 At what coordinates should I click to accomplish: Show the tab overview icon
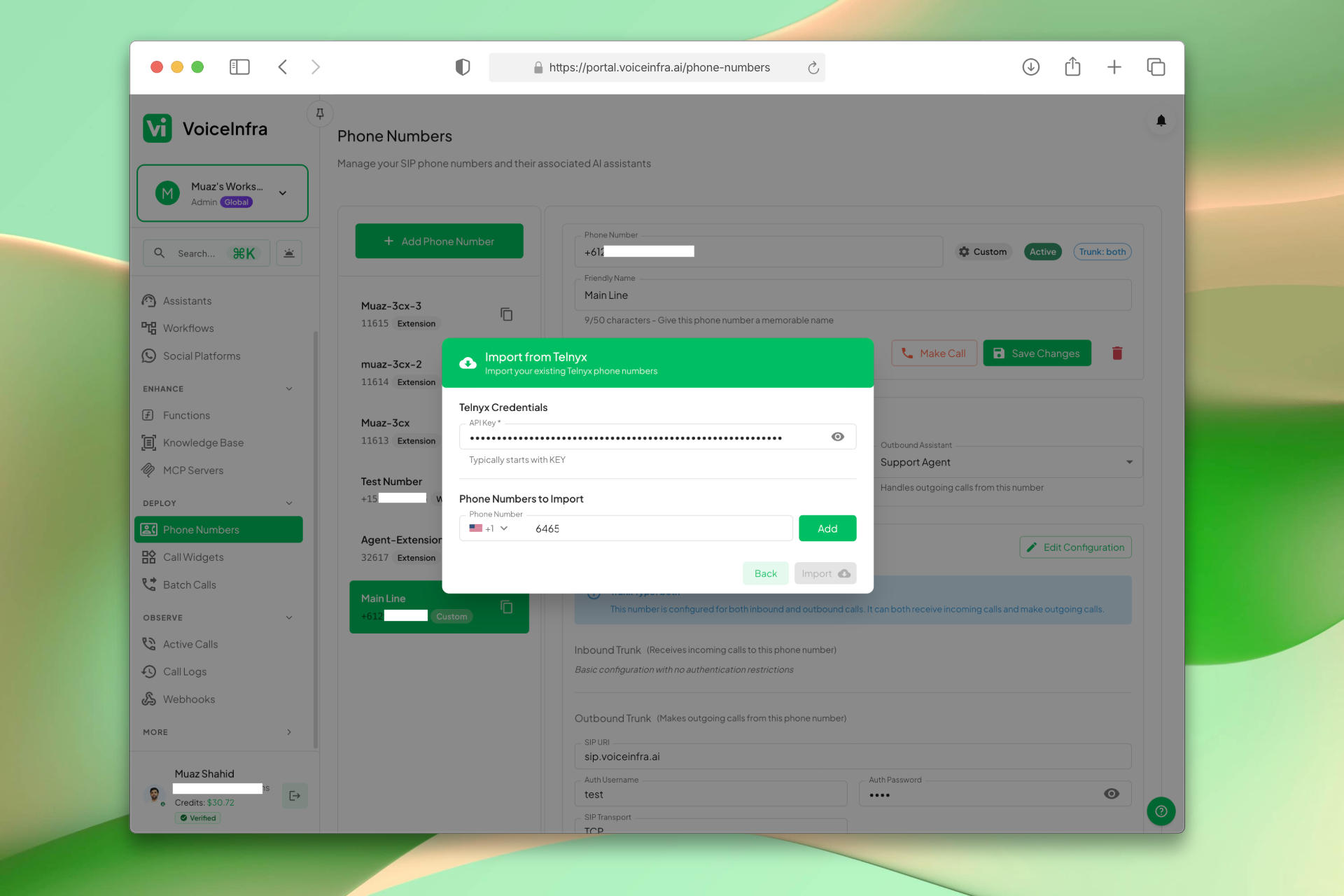pos(1156,67)
